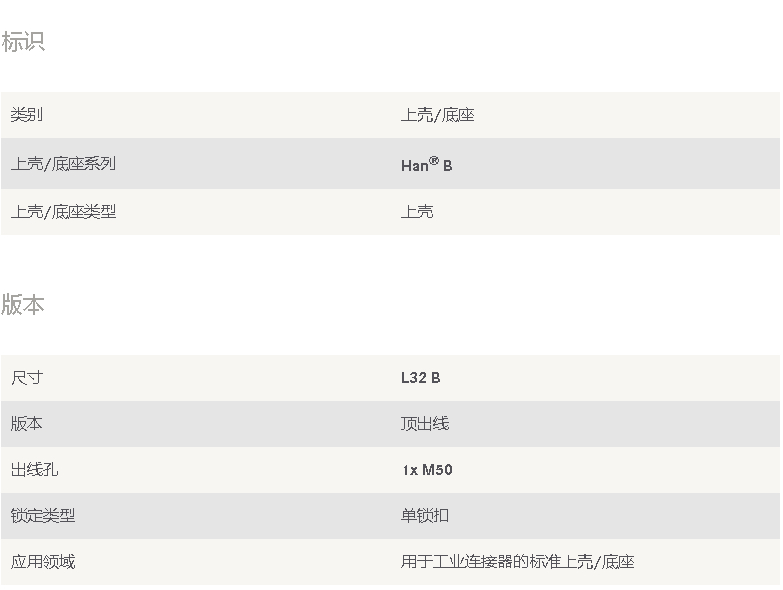This screenshot has width=783, height=590.
Task: Click the registered trademark symbol after Han
Action: [x=434, y=160]
